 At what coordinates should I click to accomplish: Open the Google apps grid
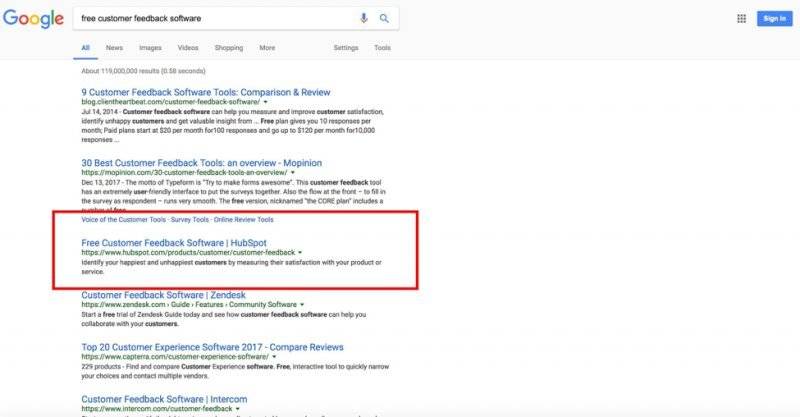[741, 19]
